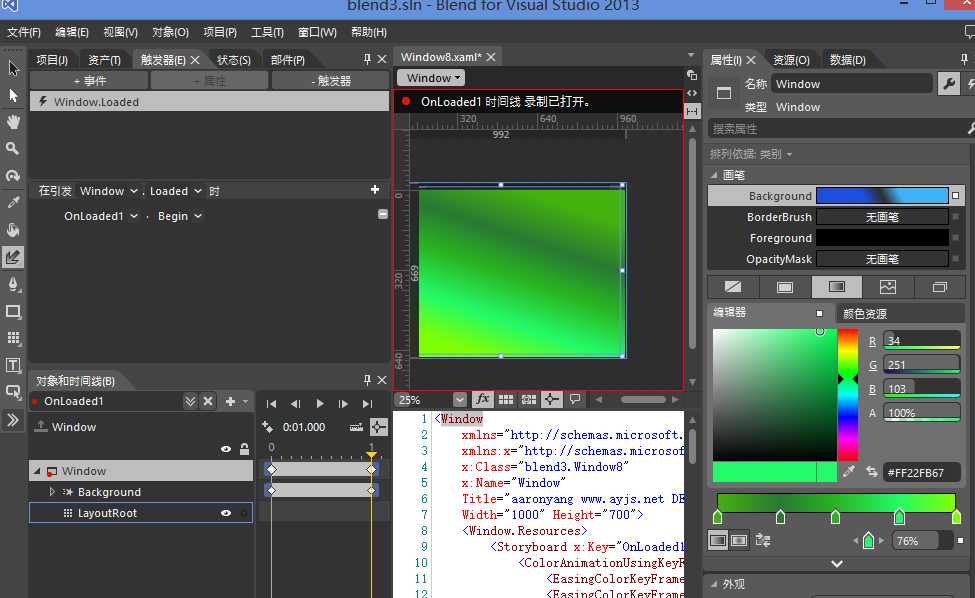Select the TextBlock tool
Screen dimensions: 975x598
(13, 365)
